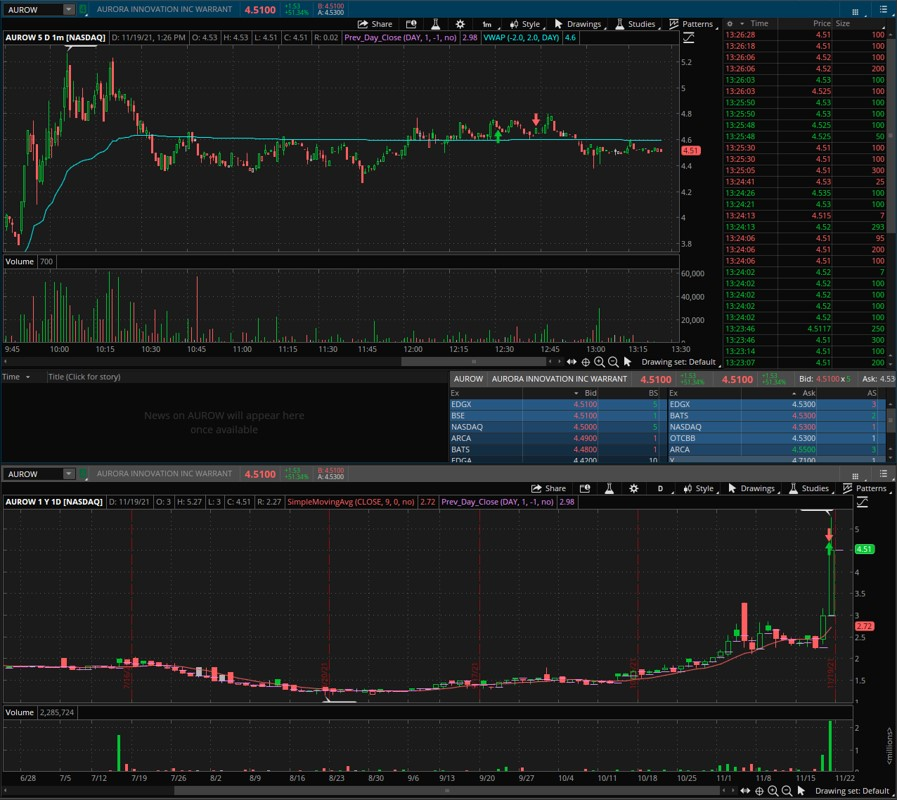The height and width of the screenshot is (800, 897).
Task: Open upper chart settings gear
Action: click(x=460, y=24)
